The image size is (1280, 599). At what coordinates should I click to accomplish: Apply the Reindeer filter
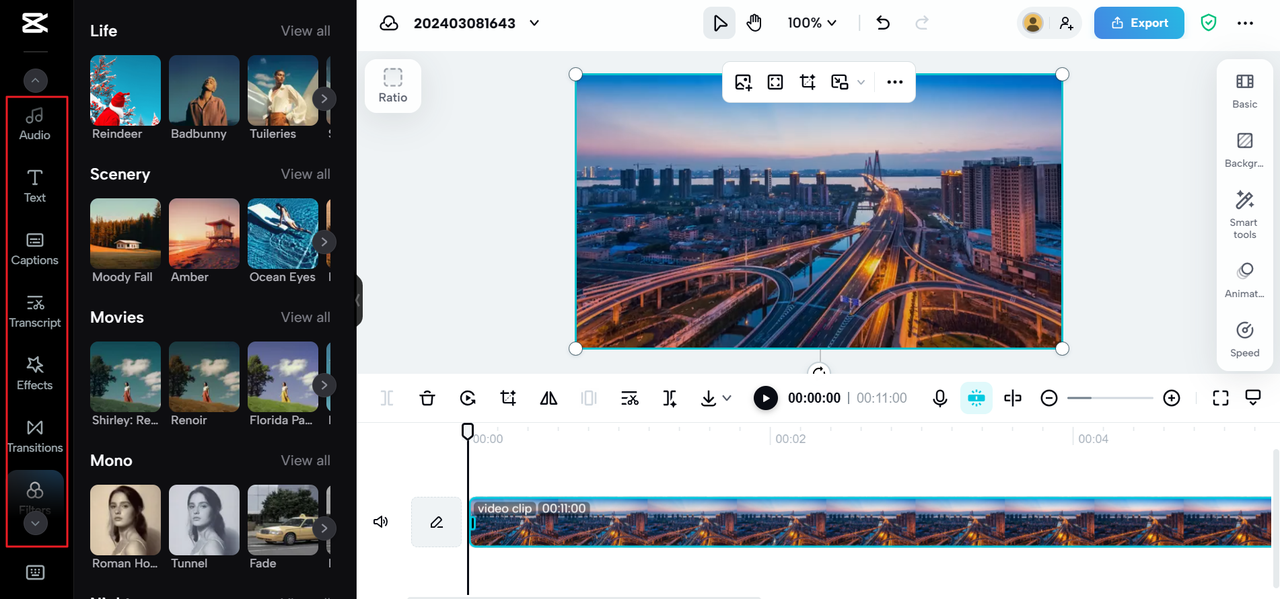[x=125, y=98]
